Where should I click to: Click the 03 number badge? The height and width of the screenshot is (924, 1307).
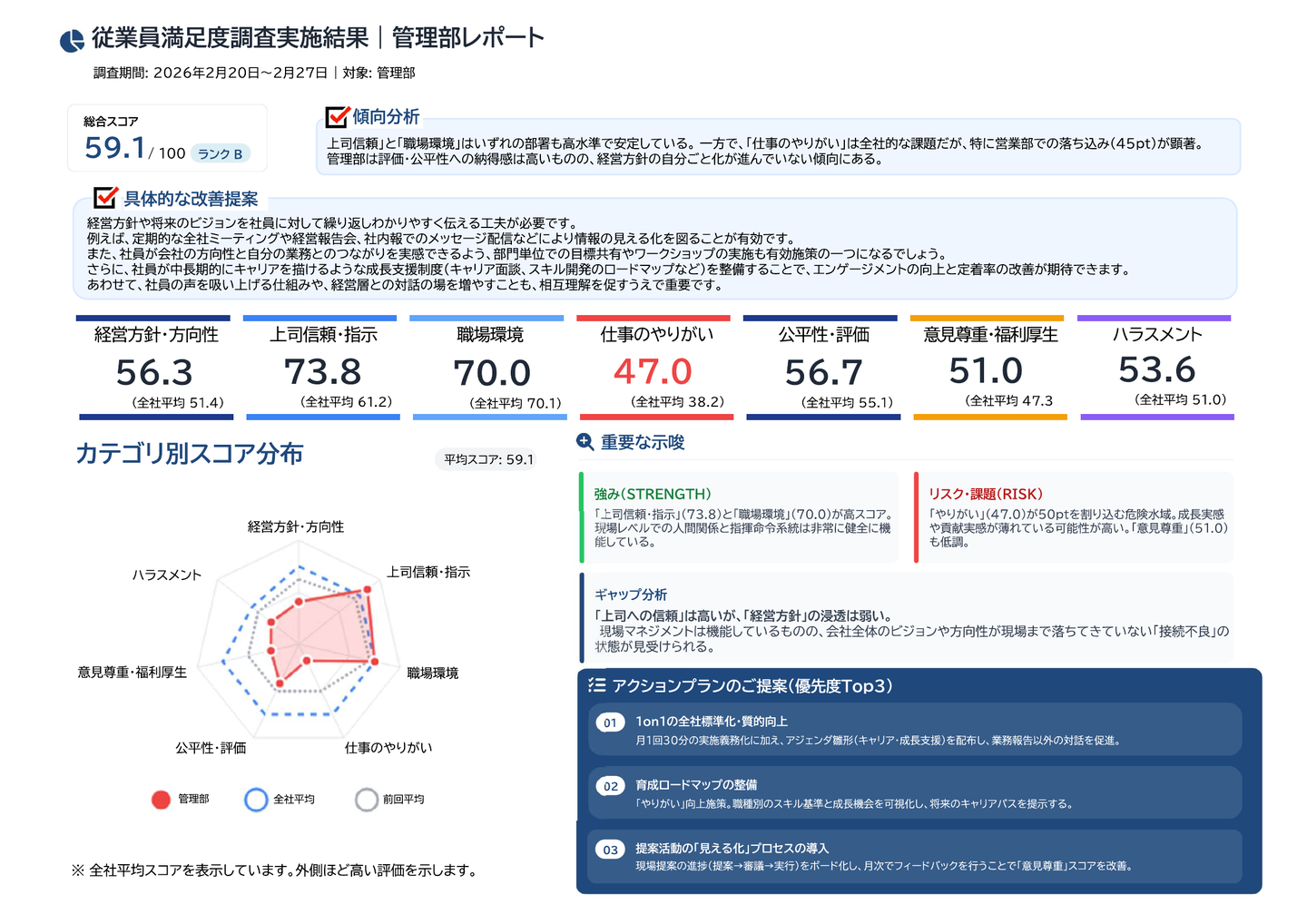click(x=610, y=850)
